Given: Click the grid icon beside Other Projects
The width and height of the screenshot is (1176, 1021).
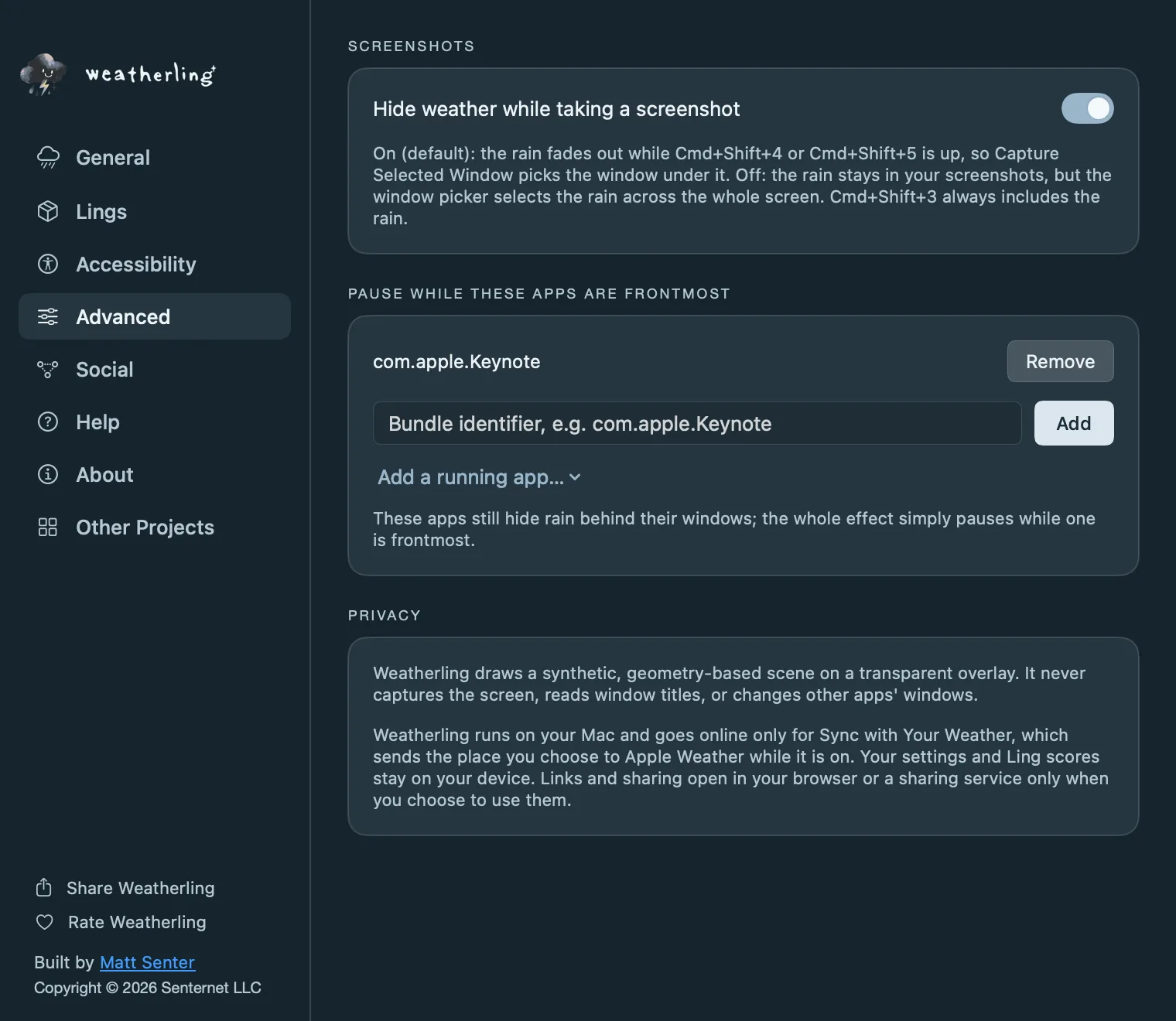Looking at the screenshot, I should pyautogui.click(x=48, y=527).
